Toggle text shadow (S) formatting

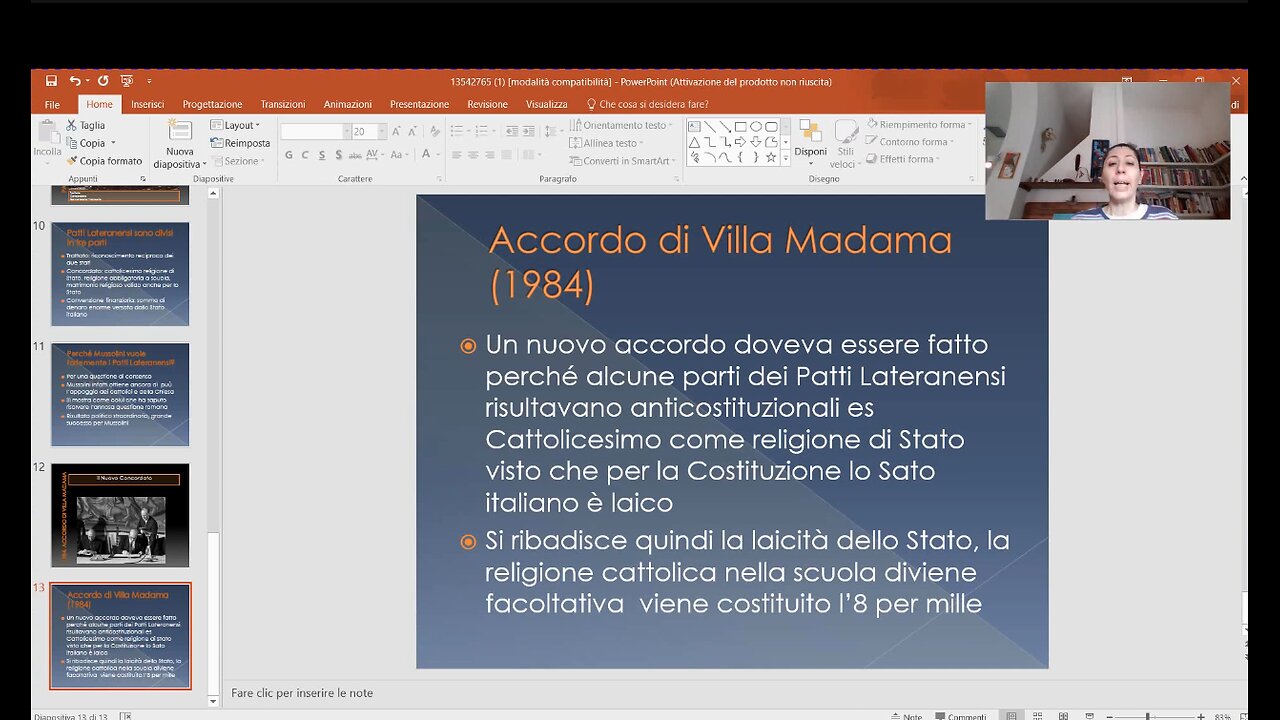(339, 155)
